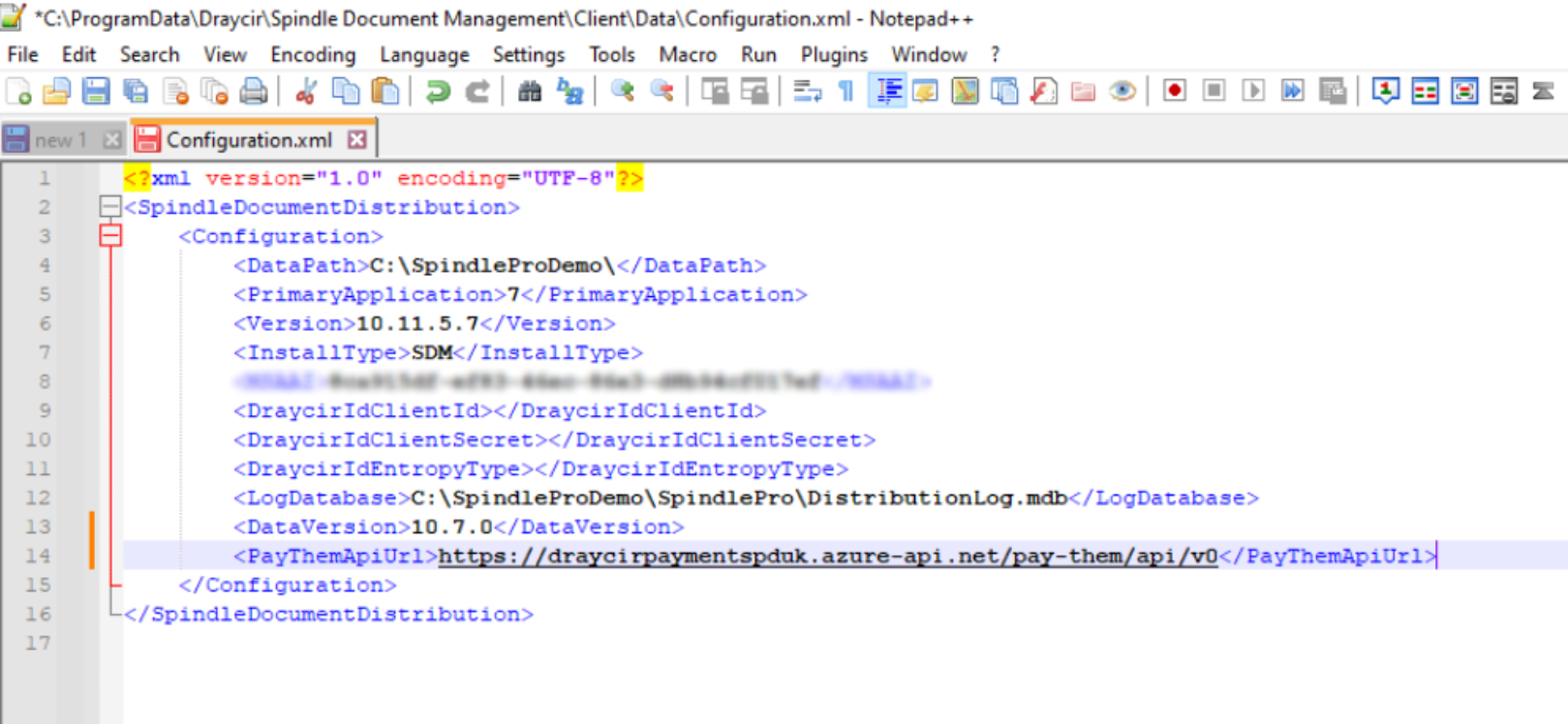The width and height of the screenshot is (1568, 724).
Task: Close the new 1 tab
Action: (112, 140)
